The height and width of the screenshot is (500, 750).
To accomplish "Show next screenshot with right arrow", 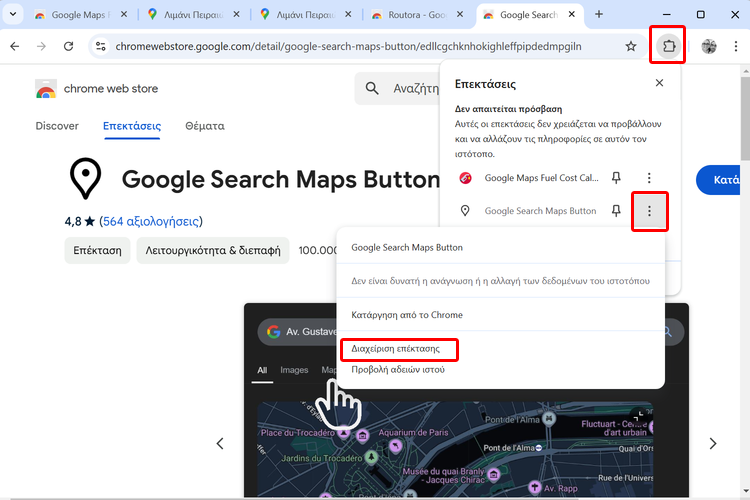I will pos(713,444).
